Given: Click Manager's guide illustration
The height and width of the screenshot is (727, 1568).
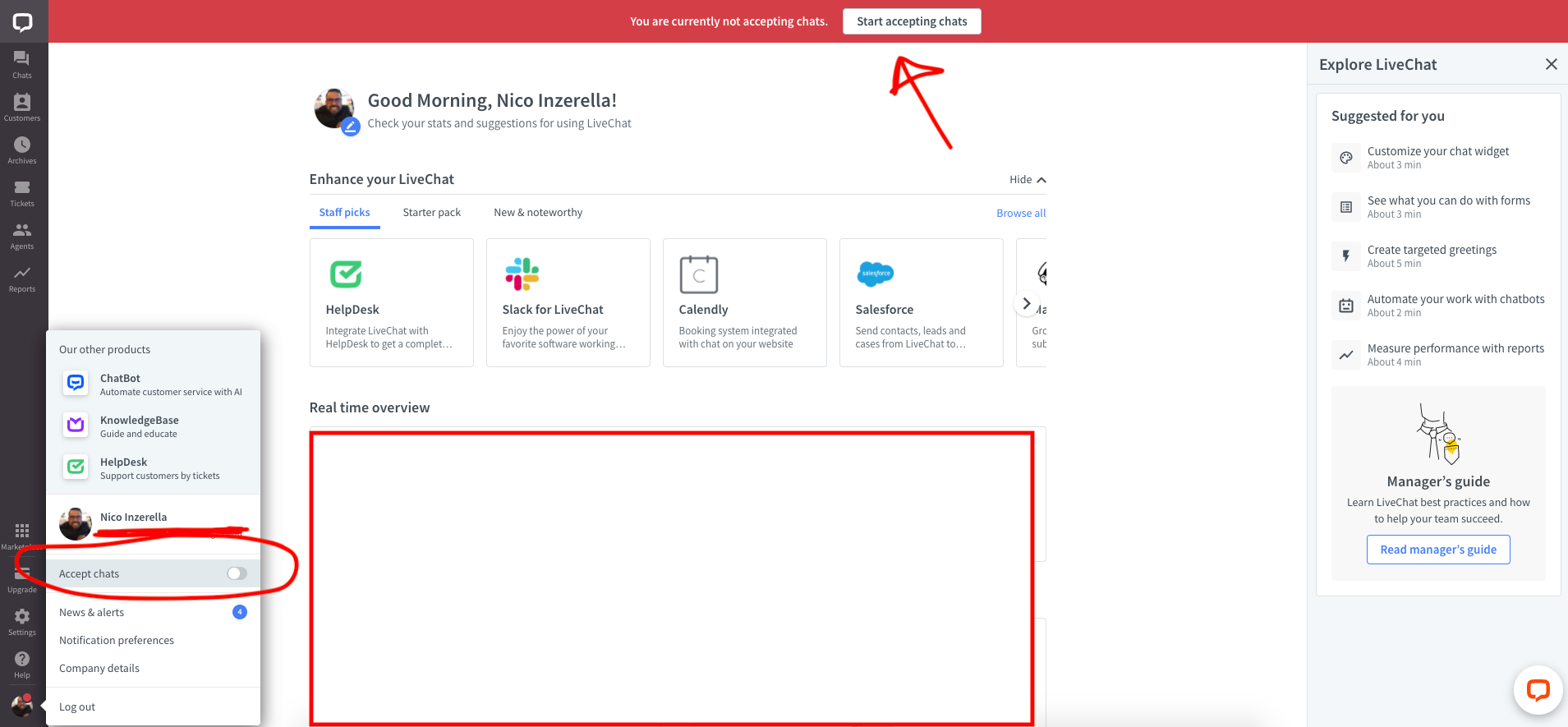Looking at the screenshot, I should pos(1438,434).
